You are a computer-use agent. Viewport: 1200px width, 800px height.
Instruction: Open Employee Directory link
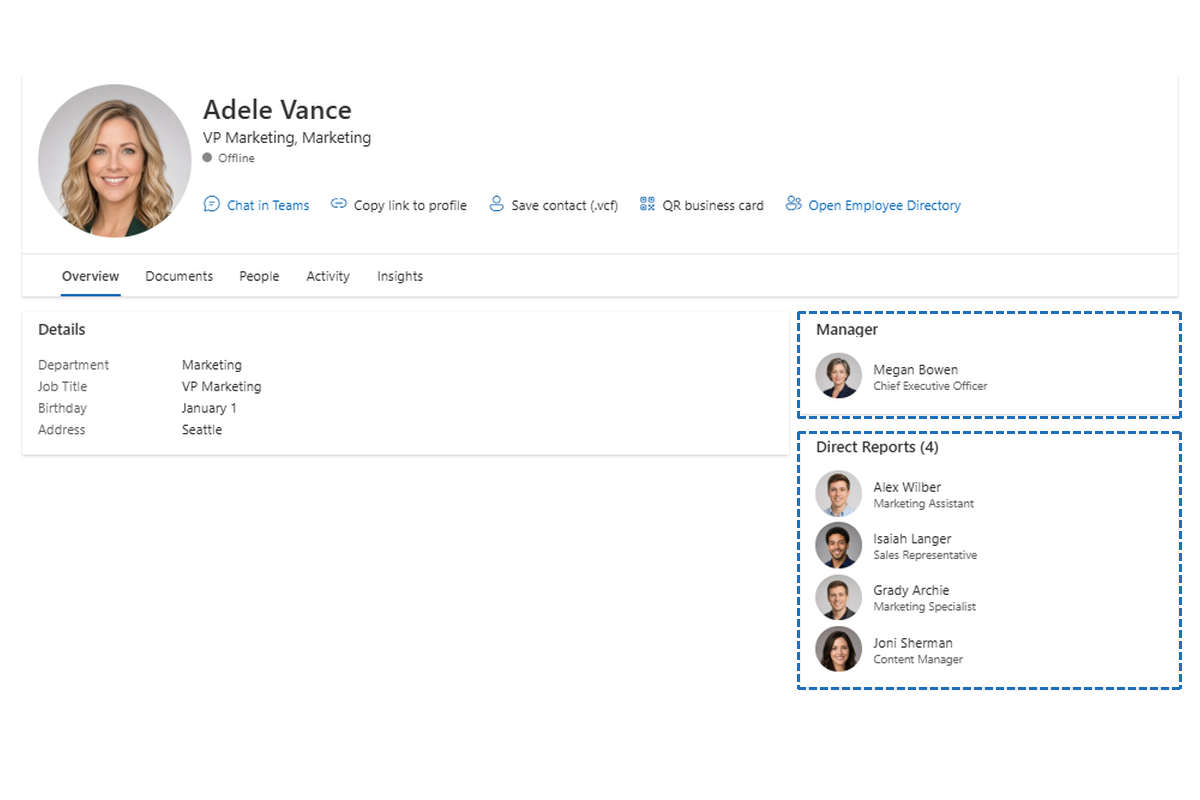pos(884,205)
